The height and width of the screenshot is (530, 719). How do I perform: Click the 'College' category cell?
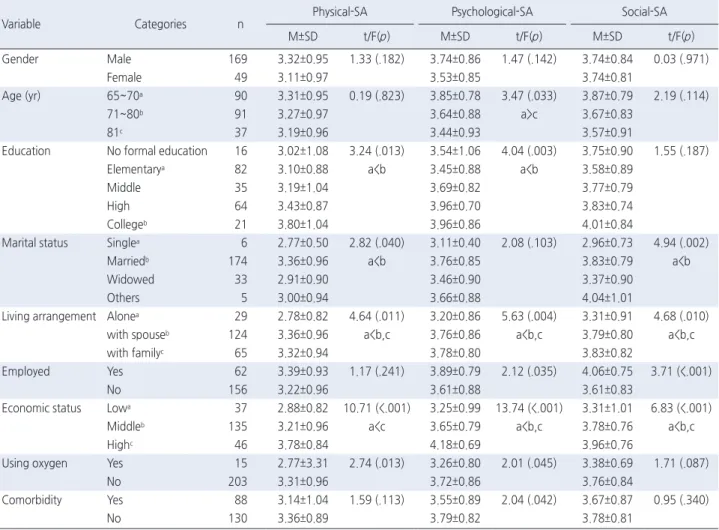[127, 224]
